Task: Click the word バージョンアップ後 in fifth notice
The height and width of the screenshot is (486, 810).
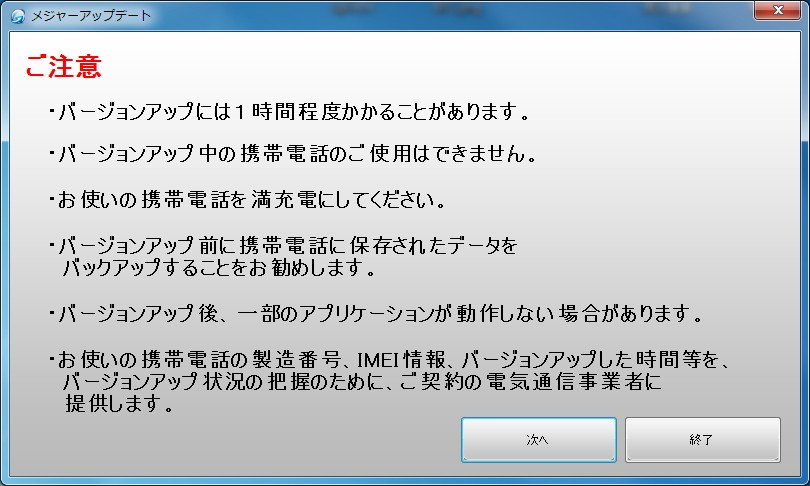Action: pos(139,313)
